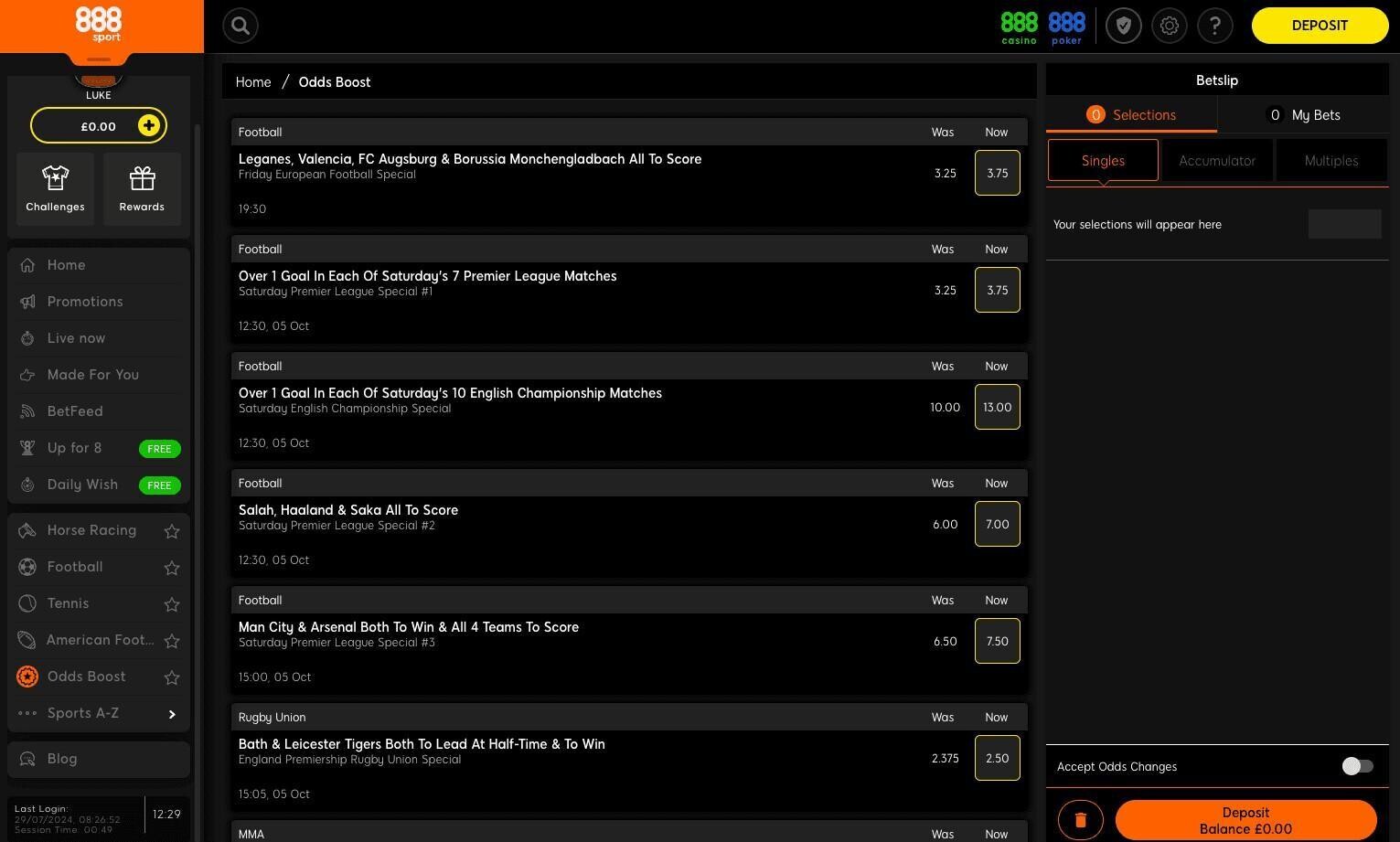Click 'Saturday English Championship Special' subtitle
1400x842 pixels.
pyautogui.click(x=345, y=409)
